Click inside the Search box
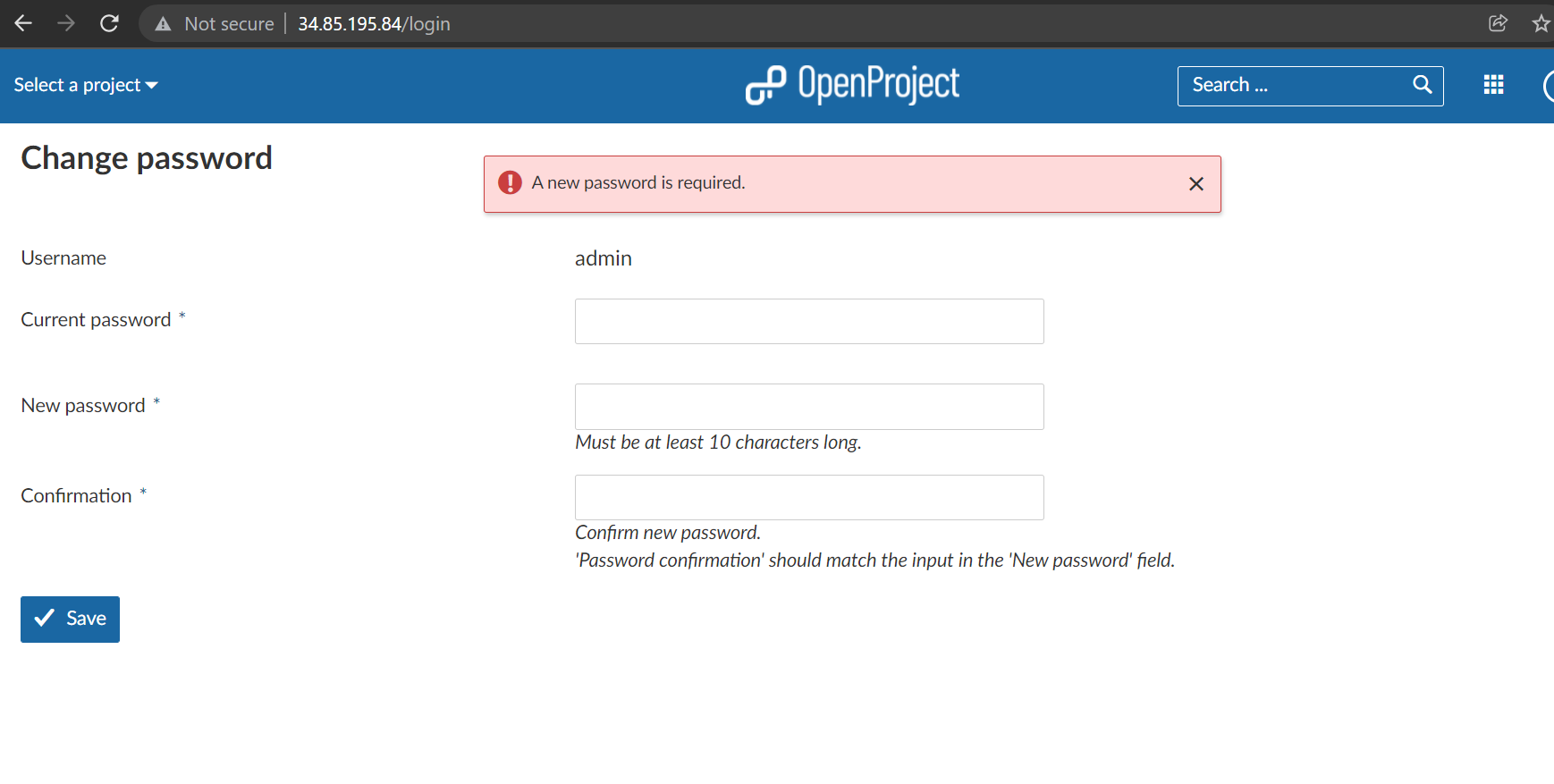Screen dimensions: 1554x784 1292,85
